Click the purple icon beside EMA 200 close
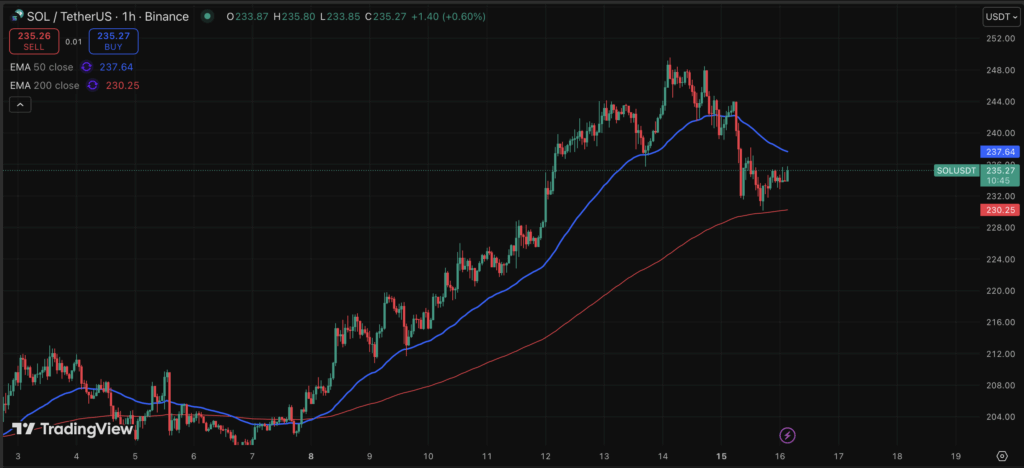This screenshot has height=468, width=1024. [x=93, y=86]
